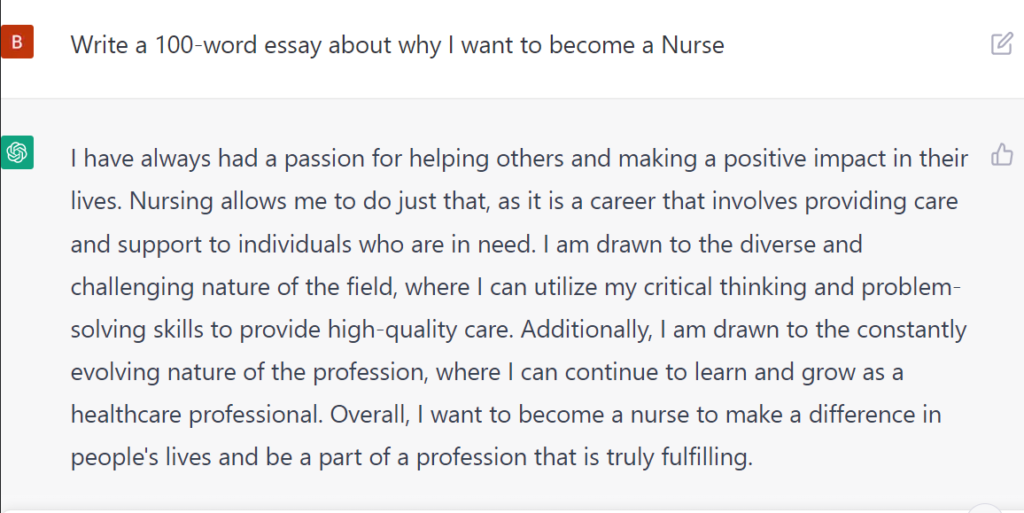Click the thumbs up feedback icon
This screenshot has height=513, width=1024.
click(1002, 155)
